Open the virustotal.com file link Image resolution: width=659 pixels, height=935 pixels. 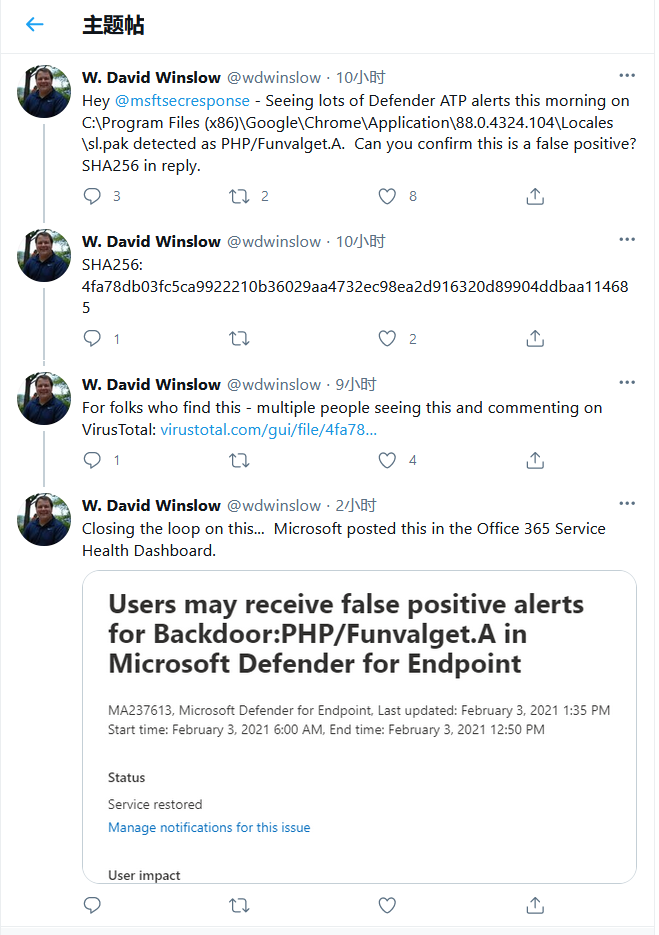pos(269,430)
